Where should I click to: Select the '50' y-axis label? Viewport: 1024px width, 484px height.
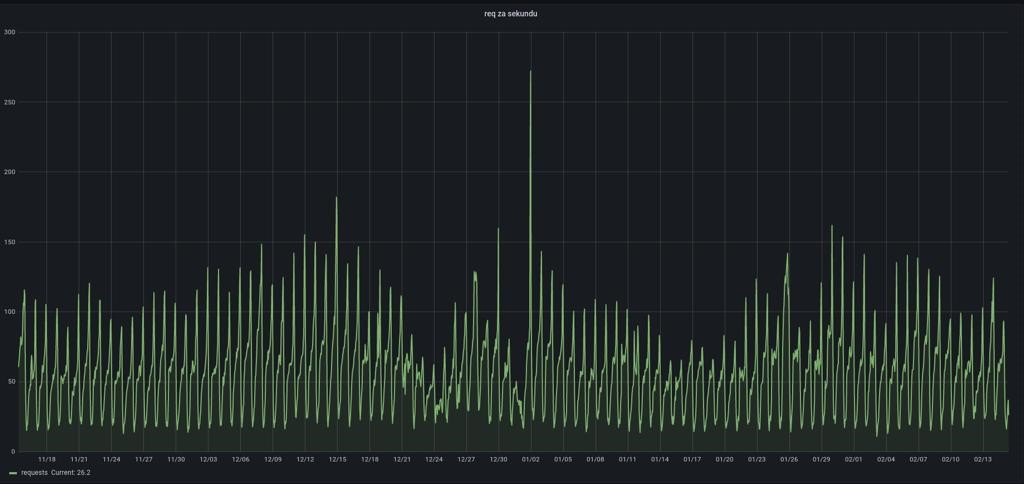click(11, 381)
